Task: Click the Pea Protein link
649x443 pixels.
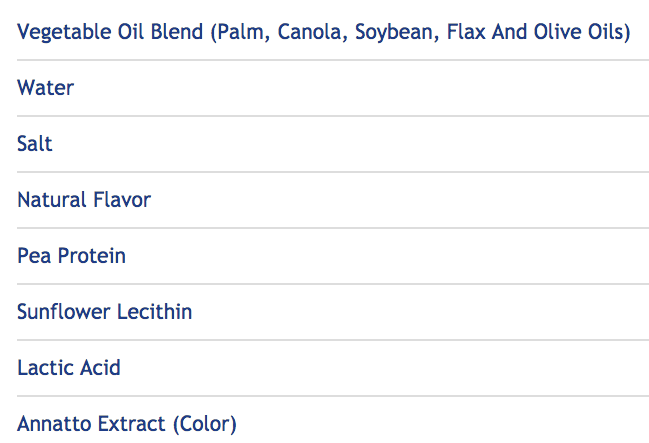Action: [71, 256]
